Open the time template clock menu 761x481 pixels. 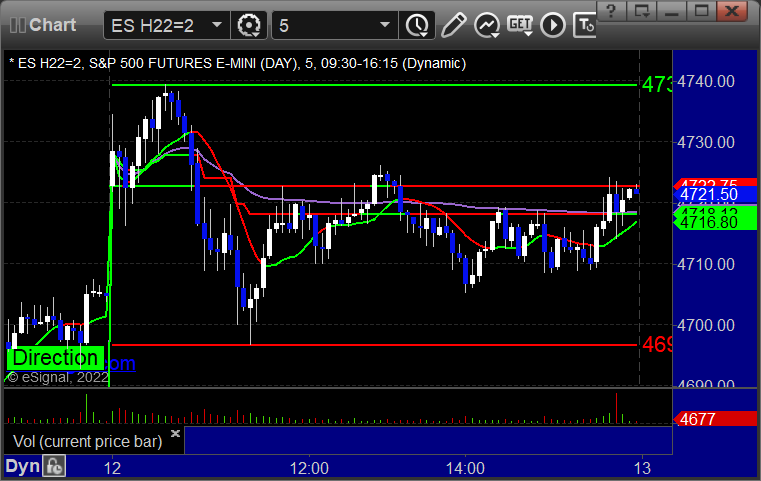[417, 25]
